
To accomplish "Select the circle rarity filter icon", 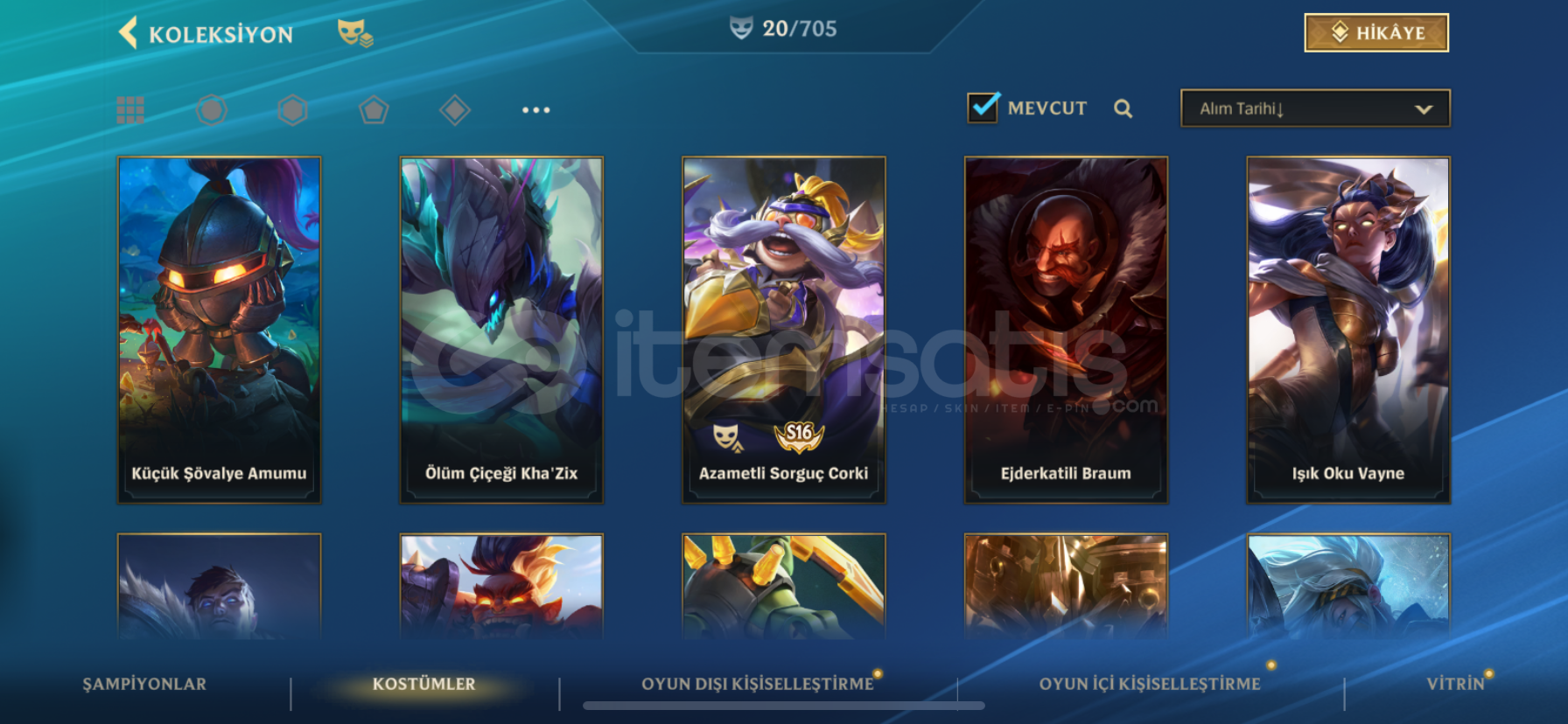I will (x=211, y=110).
